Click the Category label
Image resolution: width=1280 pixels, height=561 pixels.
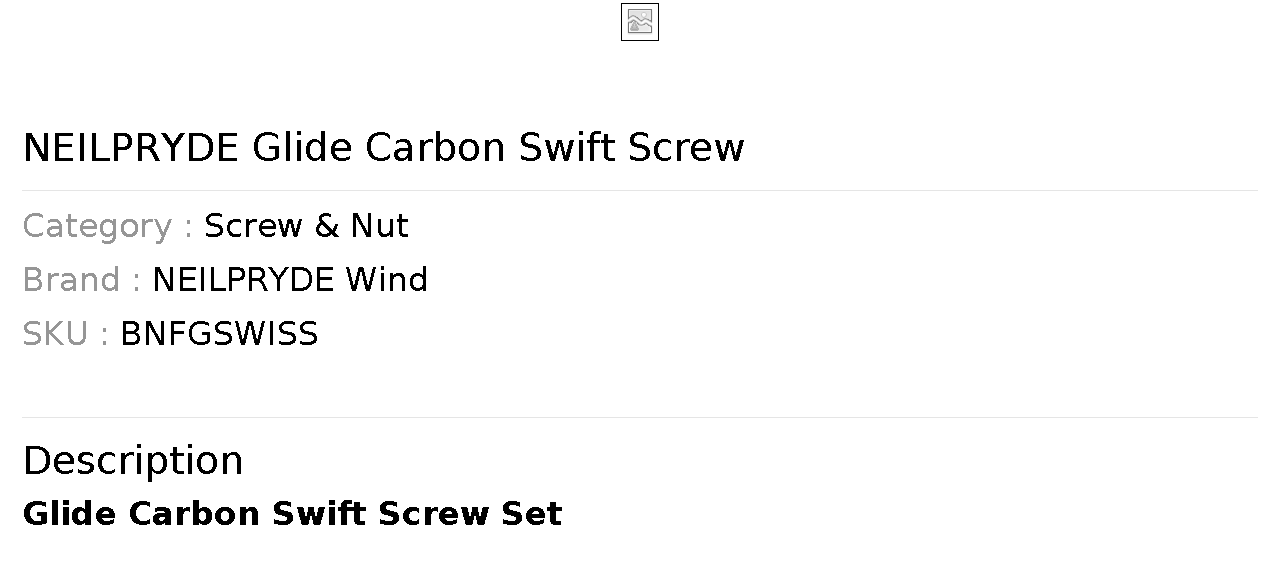pyautogui.click(x=97, y=227)
